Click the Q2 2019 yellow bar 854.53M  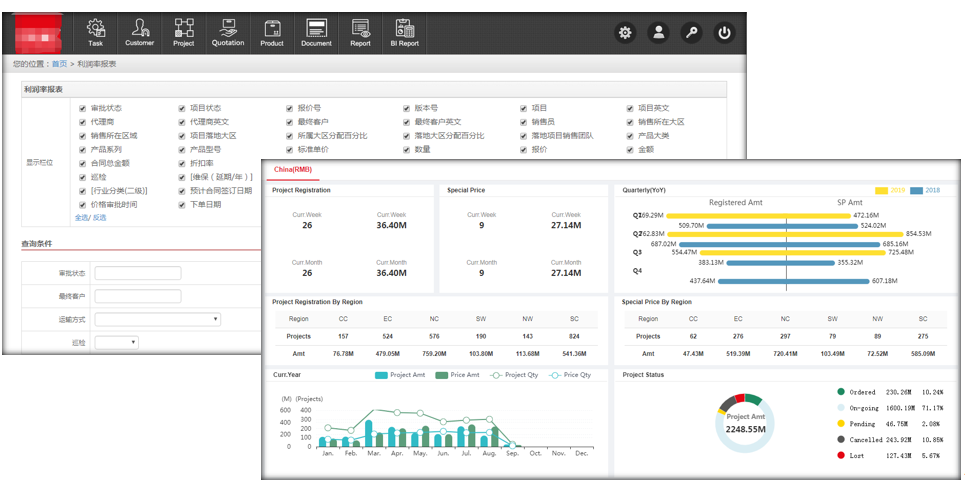846,234
